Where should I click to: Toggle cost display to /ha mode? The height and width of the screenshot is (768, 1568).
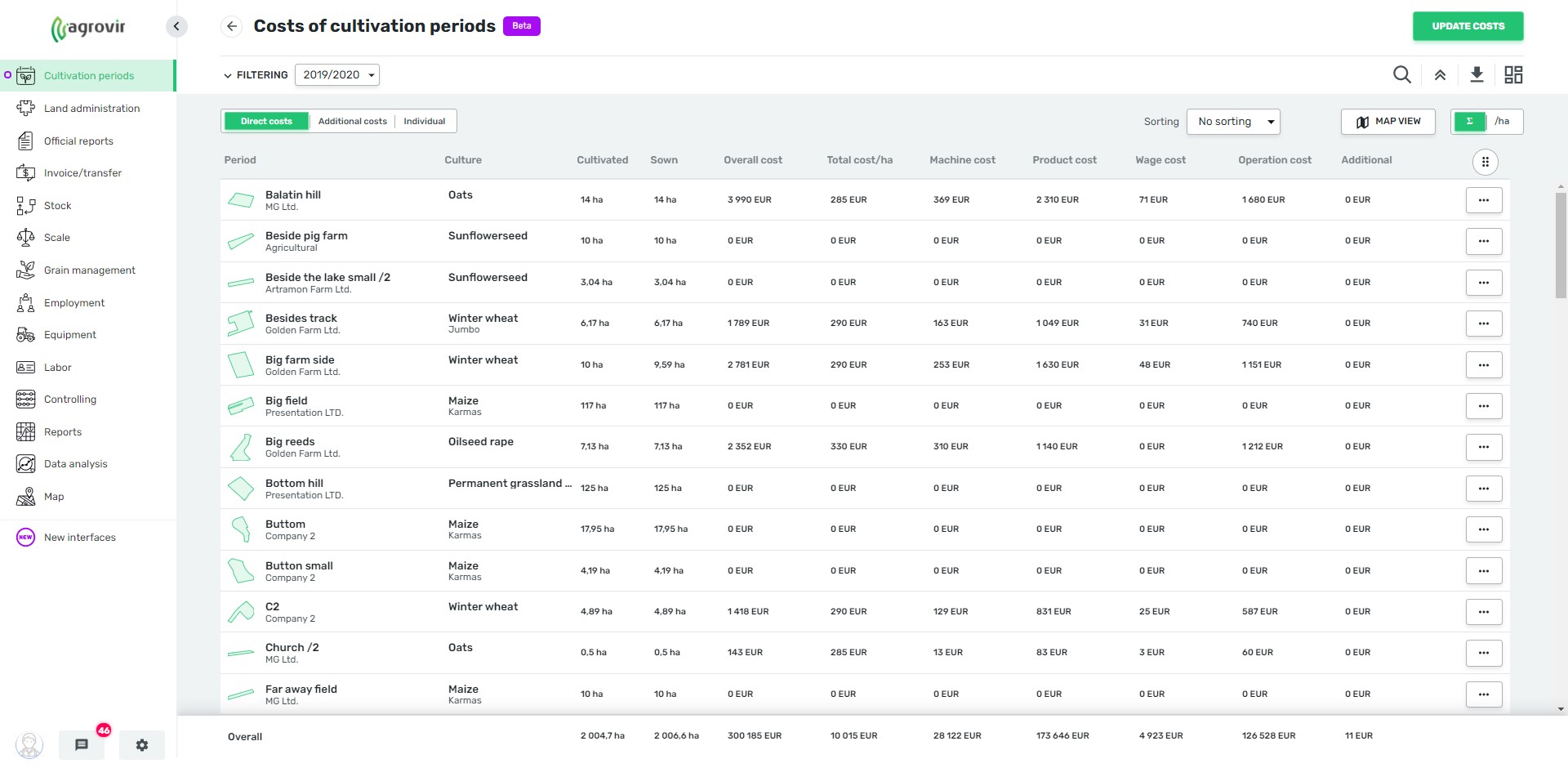coord(1503,121)
